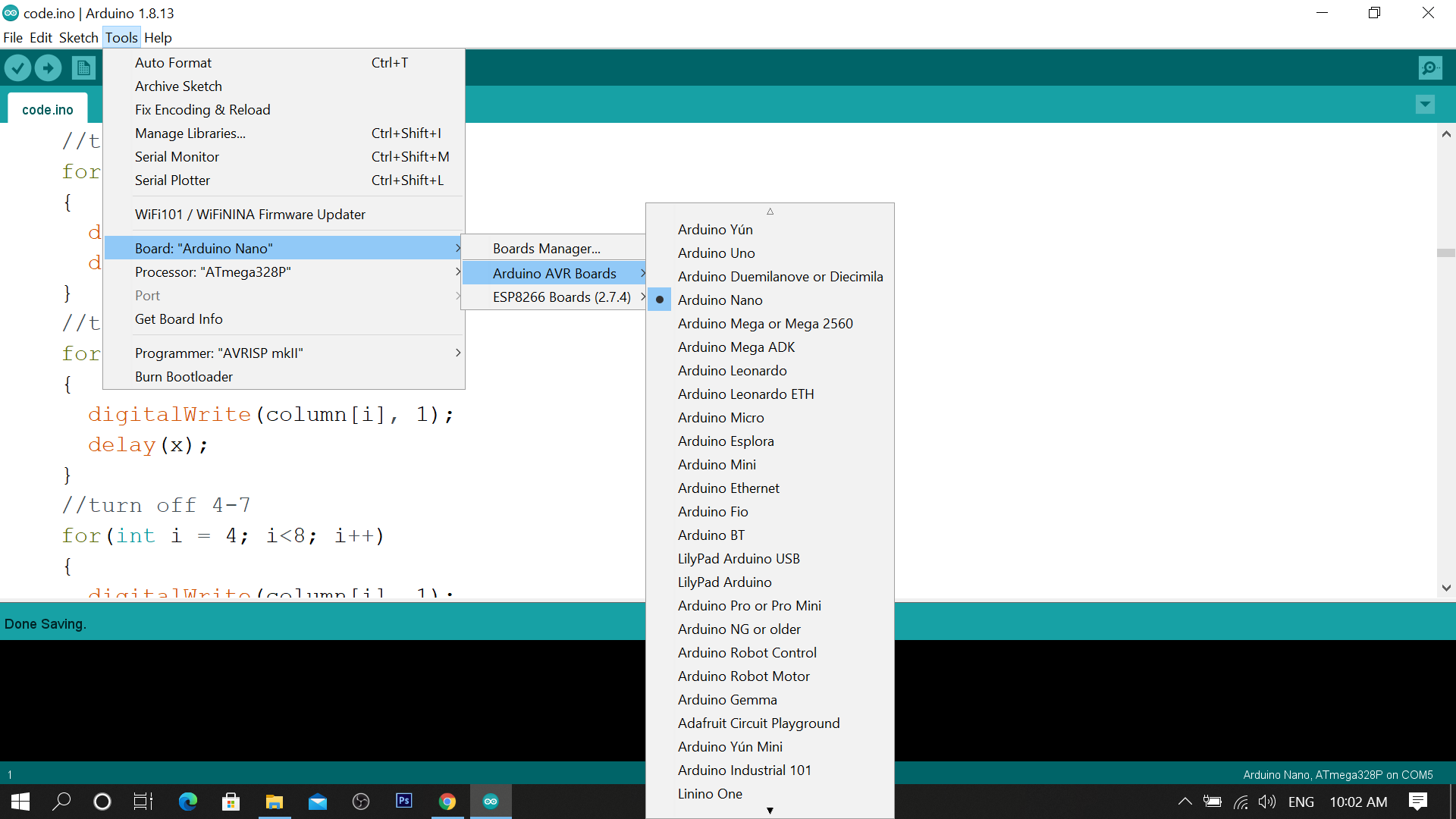1456x819 pixels.
Task: Select Arduino Uno board option
Action: [x=716, y=252]
